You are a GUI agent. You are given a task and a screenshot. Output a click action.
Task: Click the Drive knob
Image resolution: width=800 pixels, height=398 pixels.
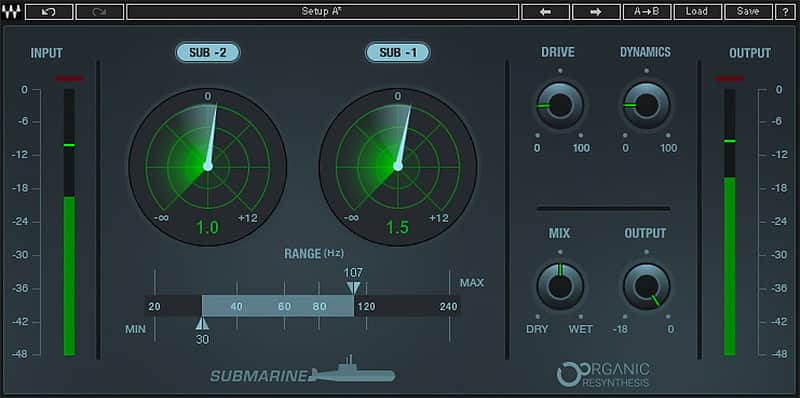(x=560, y=106)
